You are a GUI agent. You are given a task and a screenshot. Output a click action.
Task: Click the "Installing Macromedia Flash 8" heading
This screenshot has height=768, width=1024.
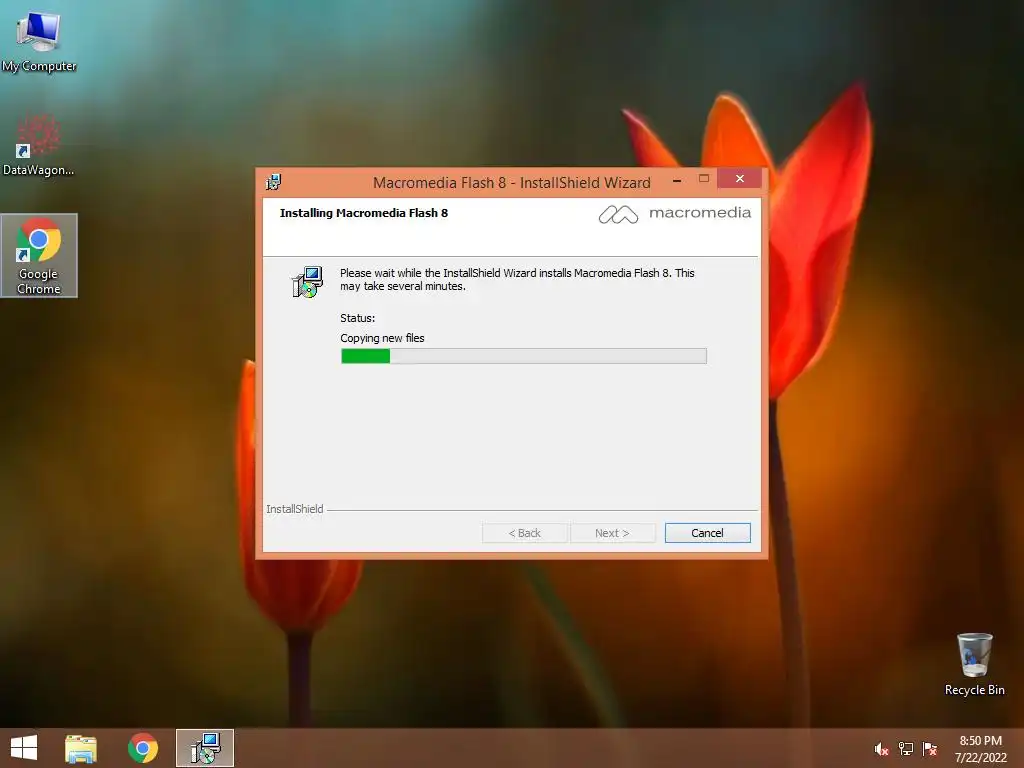coord(364,213)
